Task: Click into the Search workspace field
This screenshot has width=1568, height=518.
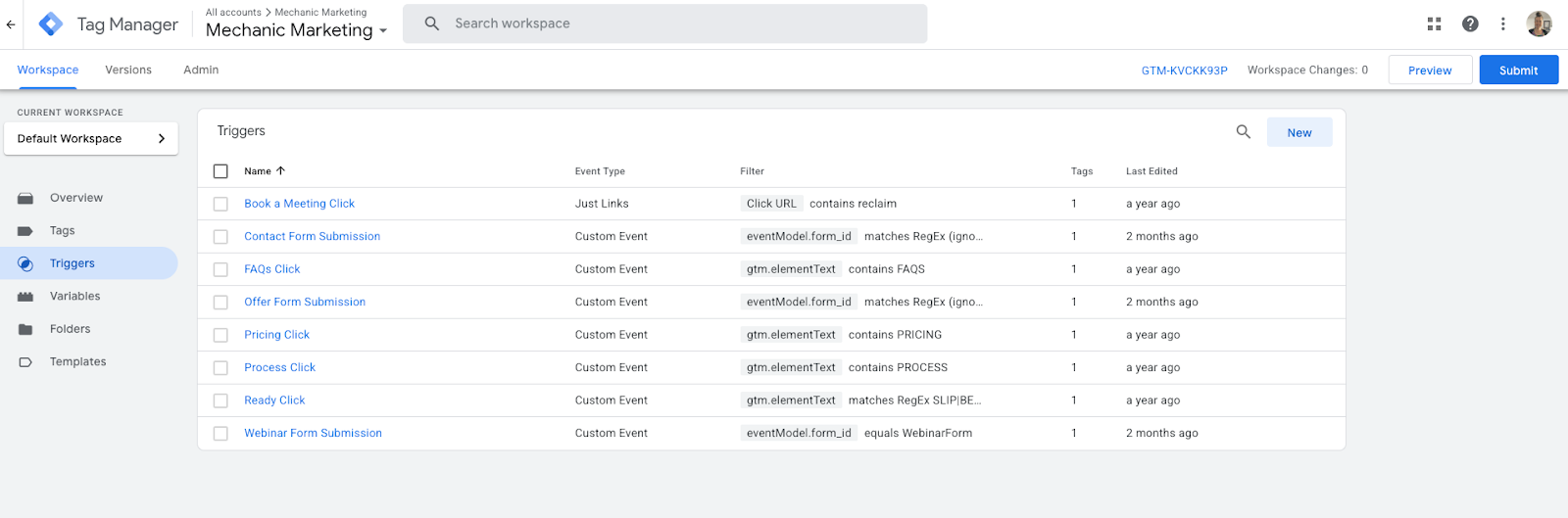Action: [x=664, y=24]
